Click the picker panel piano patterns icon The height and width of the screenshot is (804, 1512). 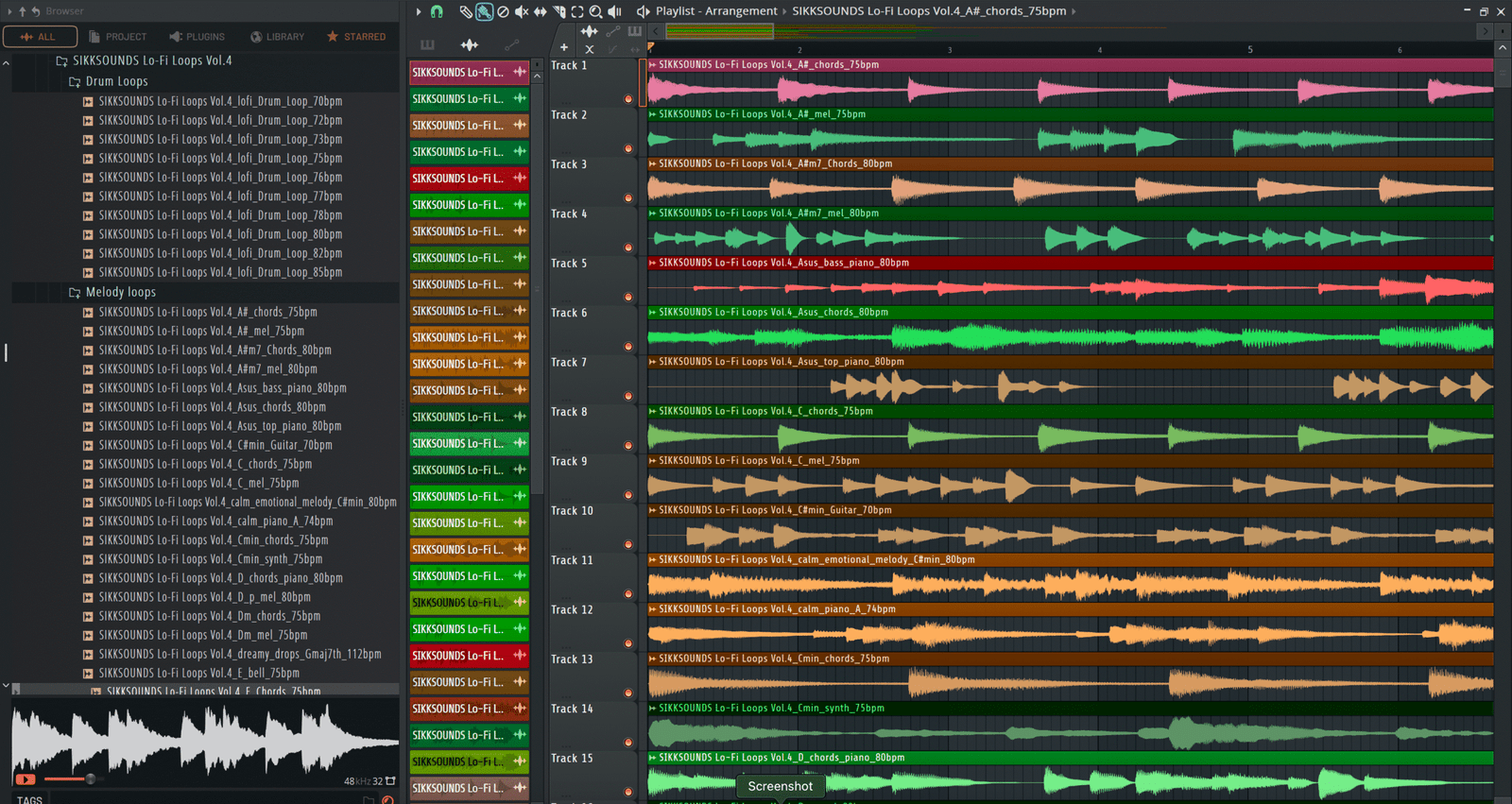click(427, 44)
